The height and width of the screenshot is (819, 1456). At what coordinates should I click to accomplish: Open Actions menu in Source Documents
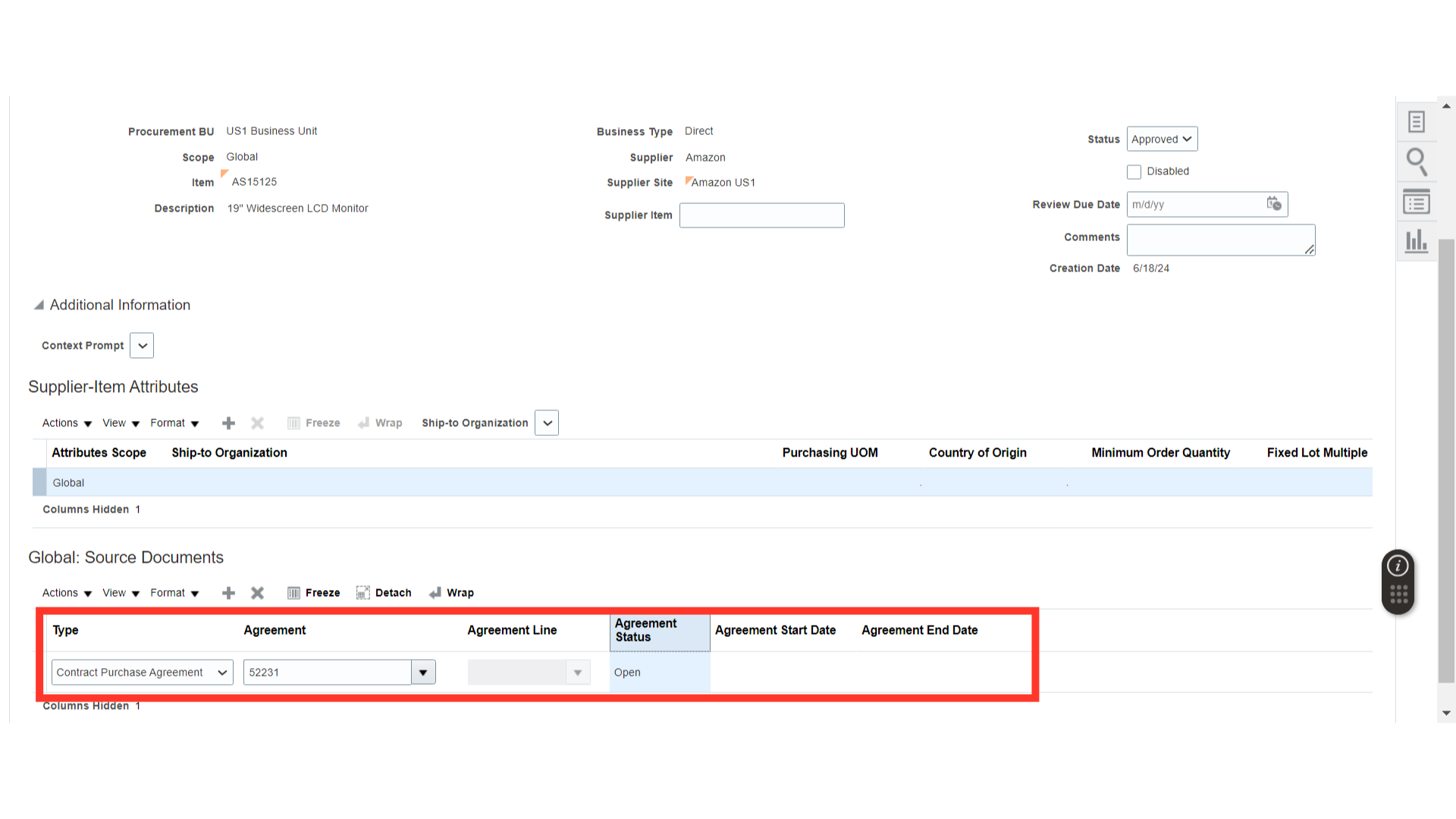click(x=67, y=593)
